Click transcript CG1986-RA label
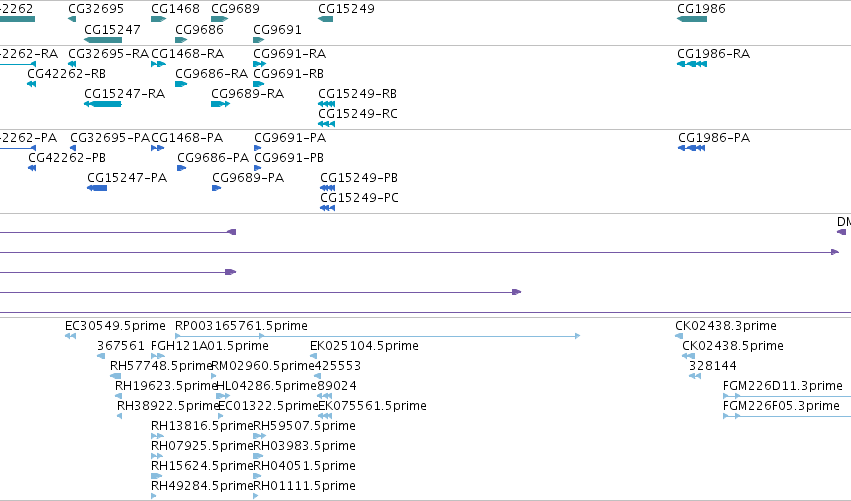The image size is (851, 501). pyautogui.click(x=714, y=54)
